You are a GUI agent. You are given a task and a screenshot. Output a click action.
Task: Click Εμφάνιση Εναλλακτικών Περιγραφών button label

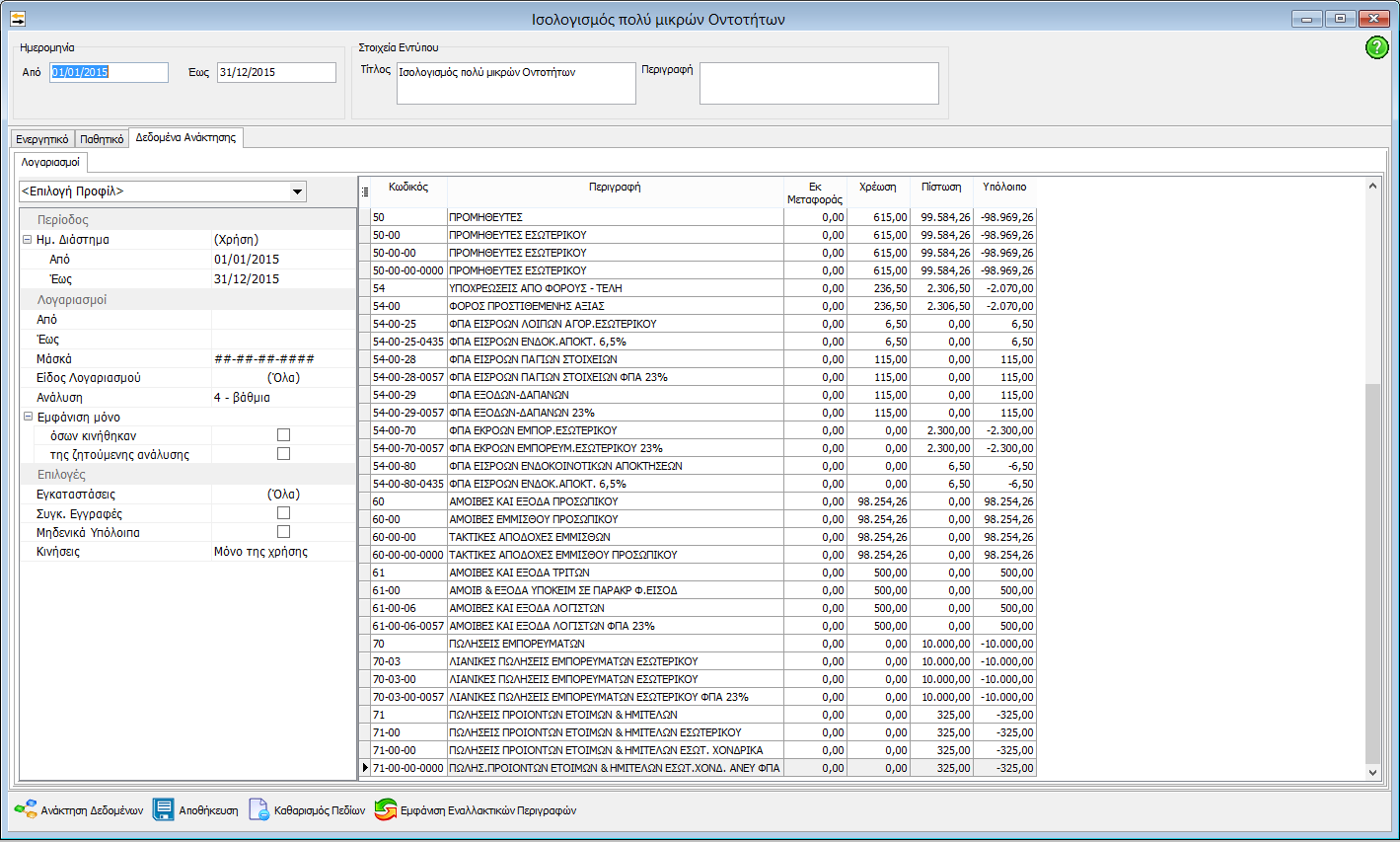coord(487,810)
